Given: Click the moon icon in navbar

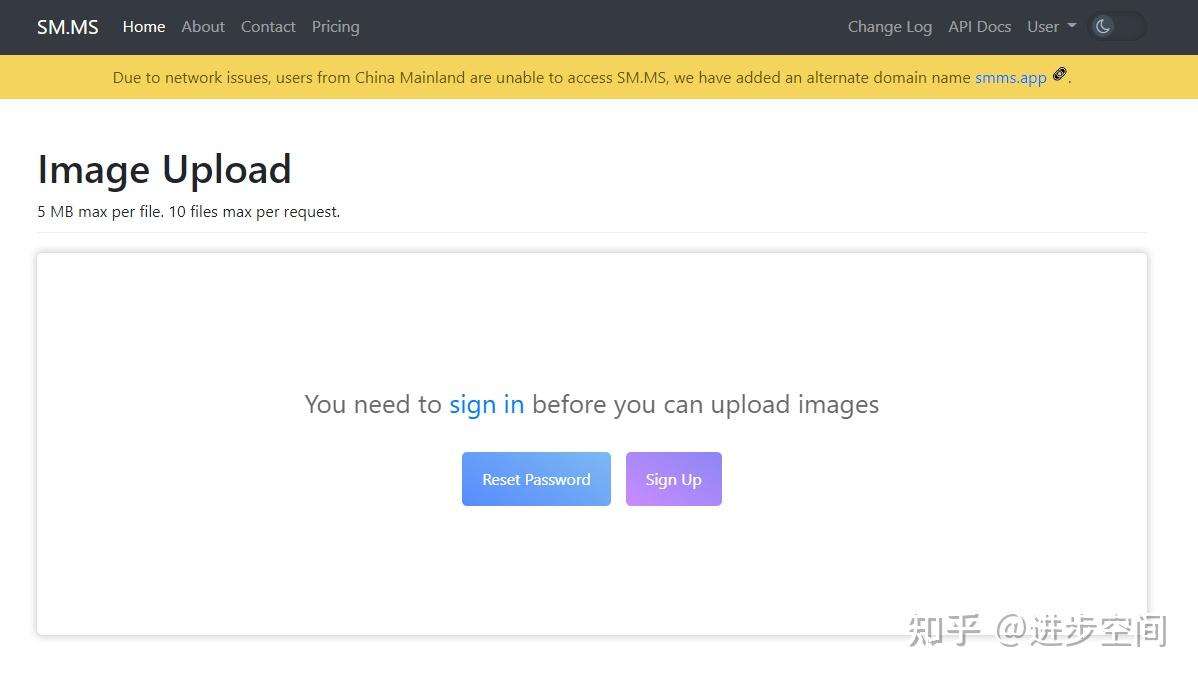Looking at the screenshot, I should click(x=1102, y=27).
